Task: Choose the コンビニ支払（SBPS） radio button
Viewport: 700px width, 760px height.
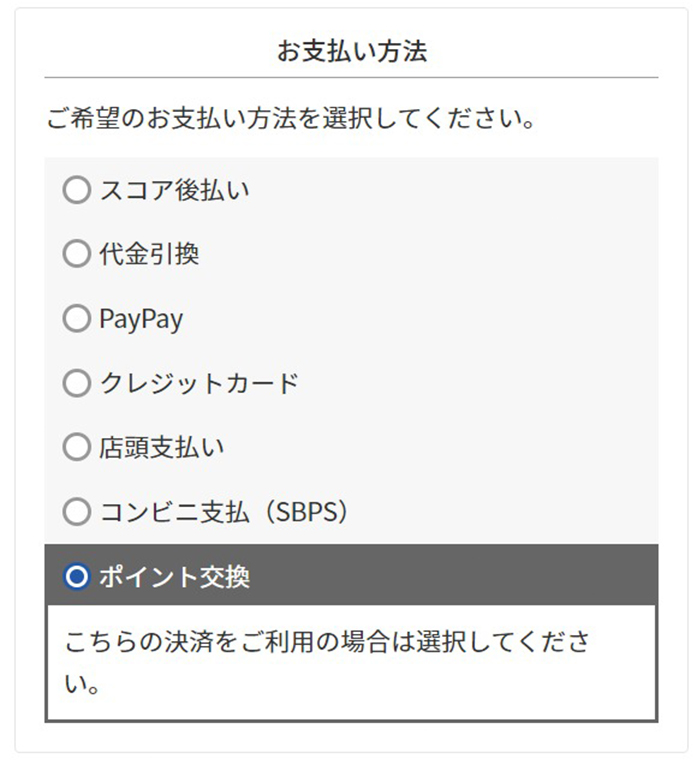Action: pos(76,512)
